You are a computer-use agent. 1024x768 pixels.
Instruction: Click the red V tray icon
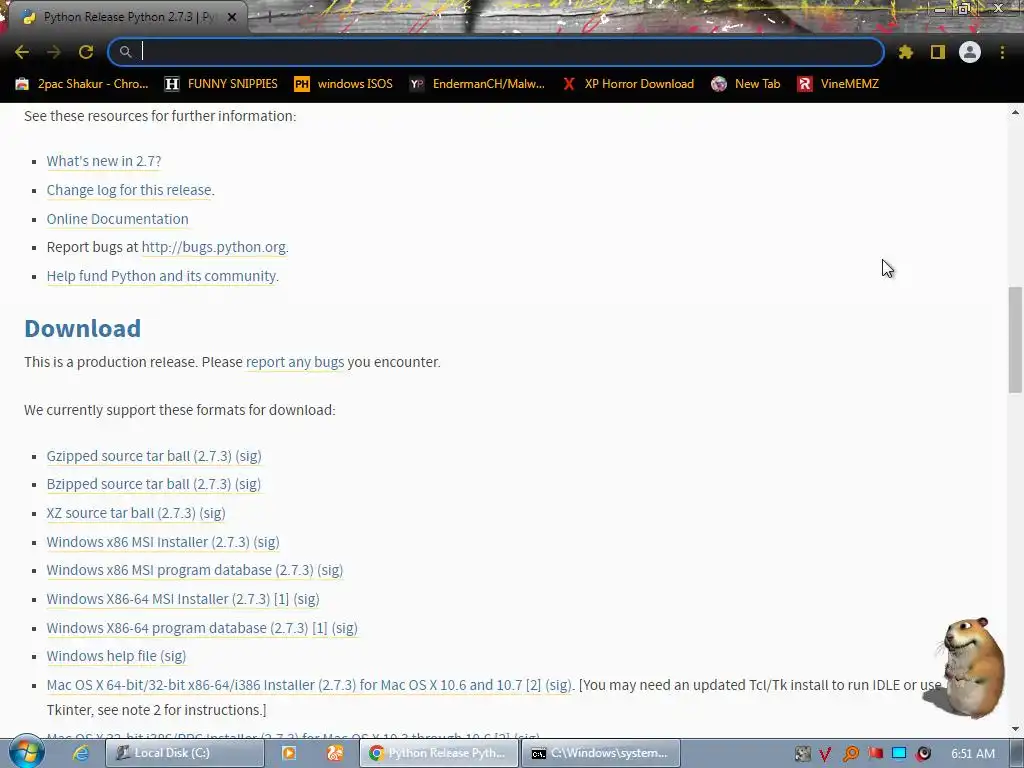click(825, 754)
